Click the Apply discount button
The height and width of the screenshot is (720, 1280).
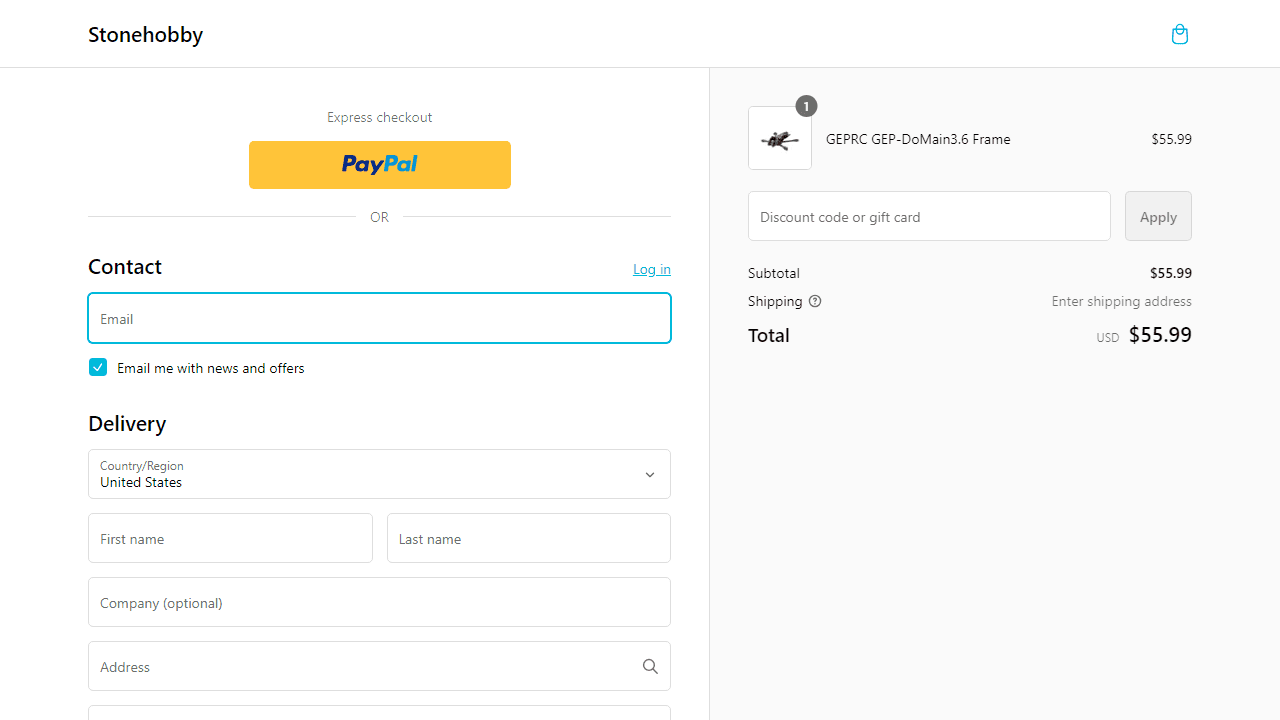click(x=1158, y=216)
